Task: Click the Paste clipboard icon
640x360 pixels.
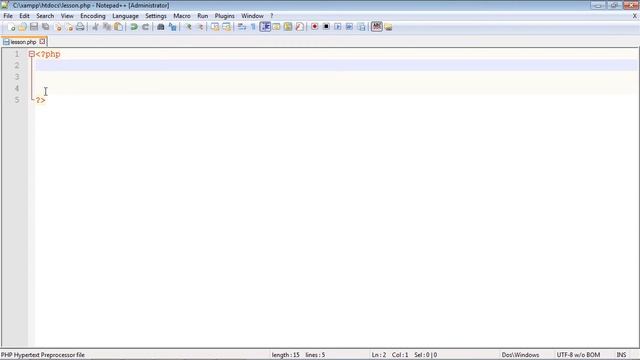Action: click(x=118, y=27)
